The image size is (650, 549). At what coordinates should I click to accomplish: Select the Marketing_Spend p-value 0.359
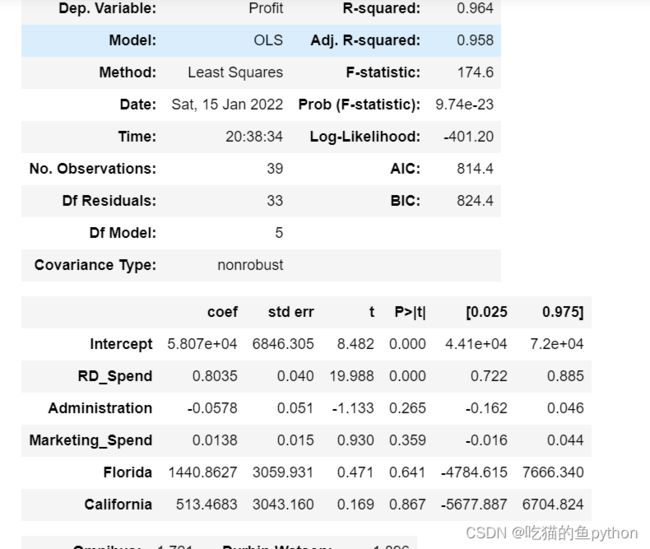click(407, 440)
